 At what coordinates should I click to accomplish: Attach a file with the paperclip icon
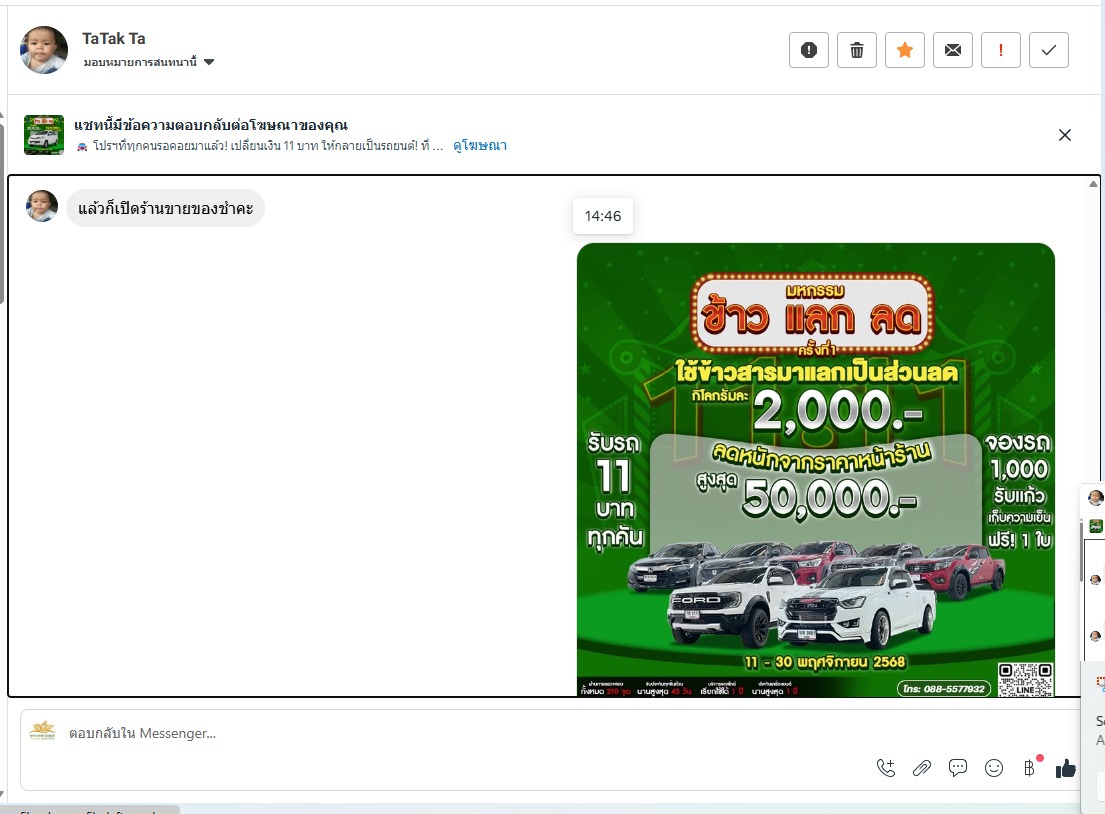click(x=921, y=768)
